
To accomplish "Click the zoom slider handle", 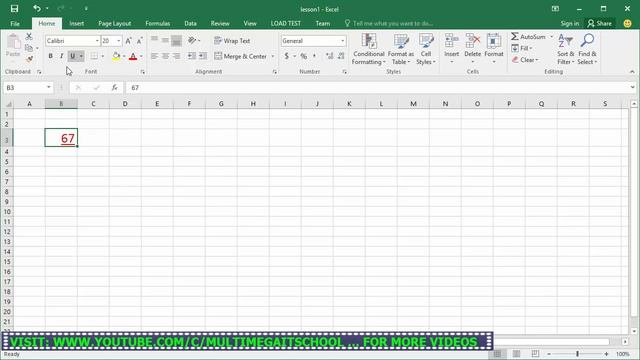I will [x=577, y=354].
